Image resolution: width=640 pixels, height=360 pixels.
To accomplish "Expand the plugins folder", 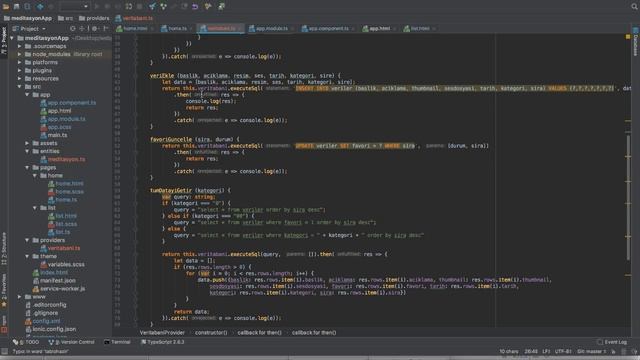I will (20, 71).
